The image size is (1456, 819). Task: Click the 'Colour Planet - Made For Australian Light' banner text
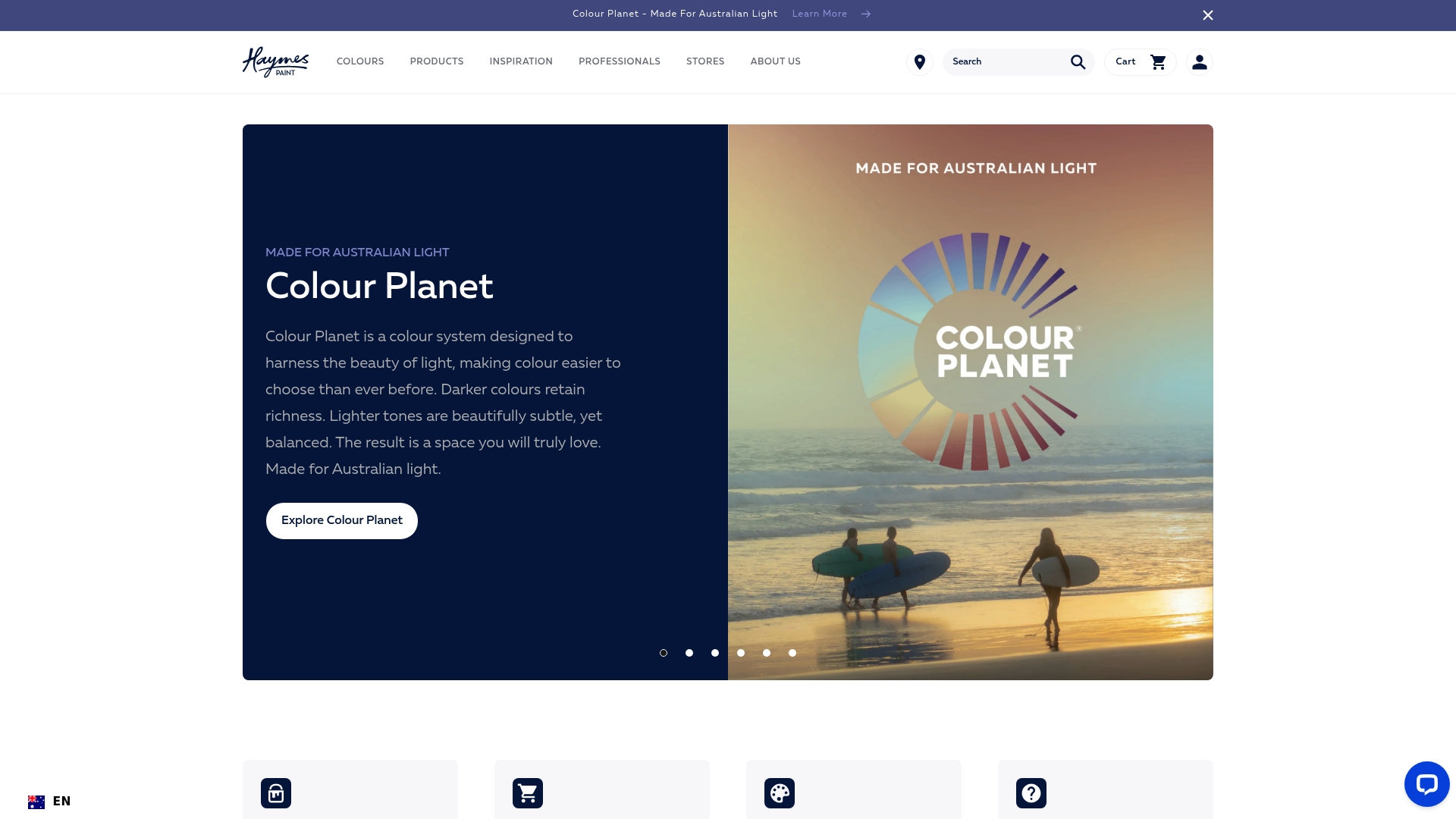(675, 14)
